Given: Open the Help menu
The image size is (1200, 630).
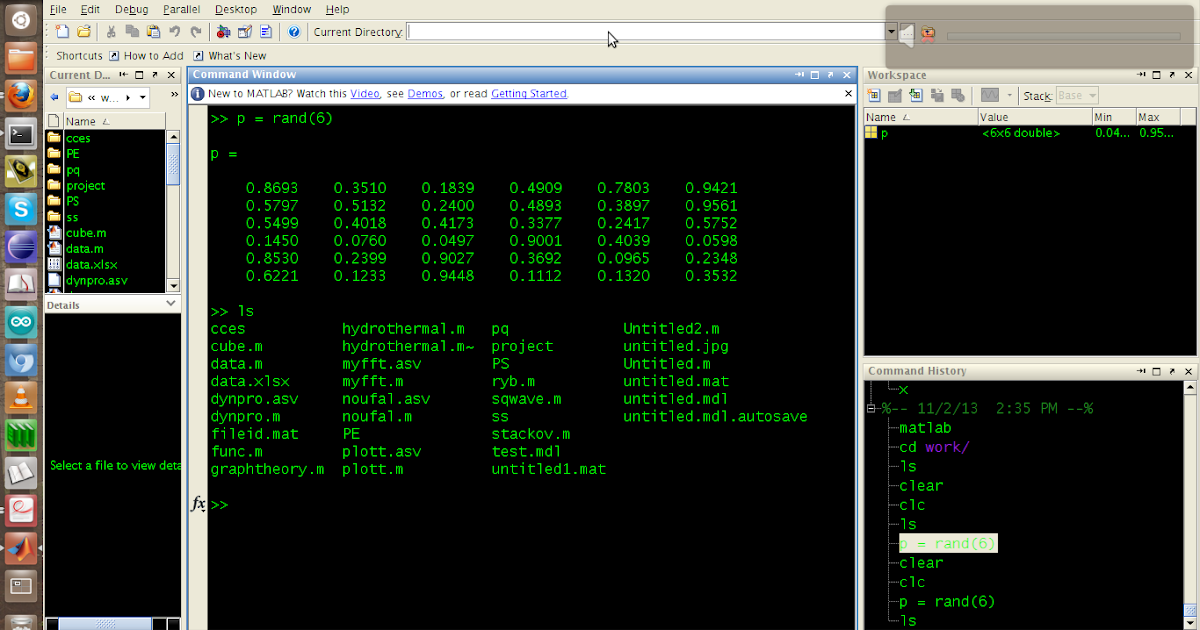Looking at the screenshot, I should (x=337, y=9).
